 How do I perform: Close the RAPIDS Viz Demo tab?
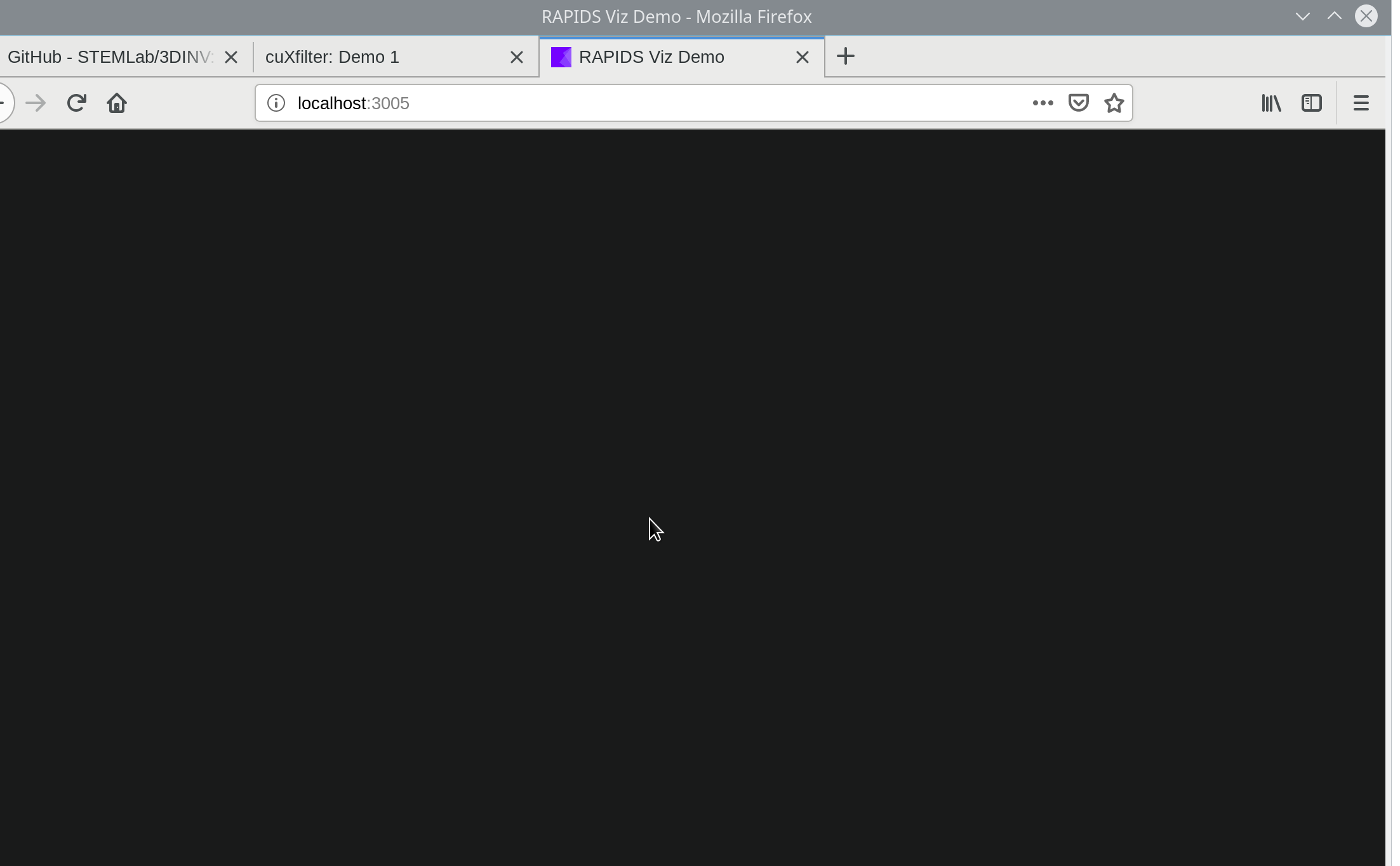click(x=803, y=58)
